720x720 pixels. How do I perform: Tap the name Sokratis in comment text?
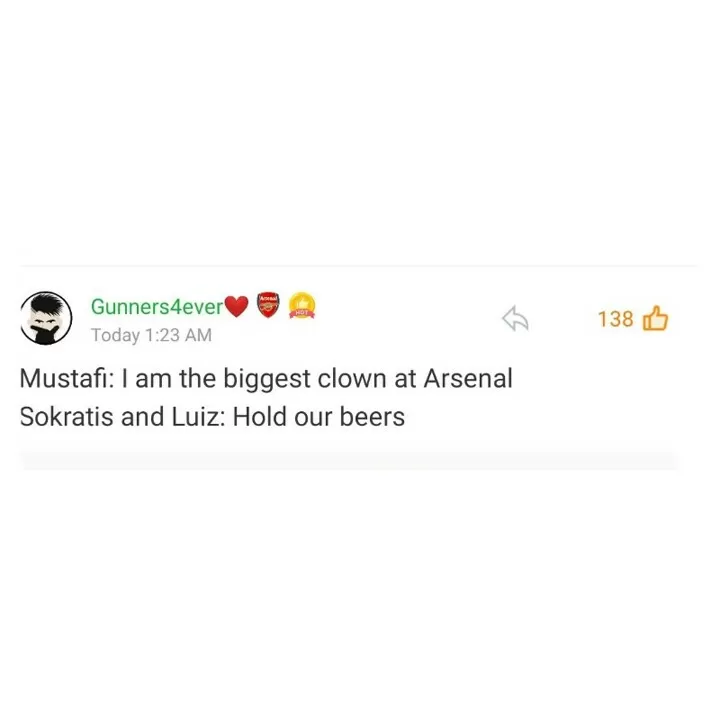coord(66,417)
